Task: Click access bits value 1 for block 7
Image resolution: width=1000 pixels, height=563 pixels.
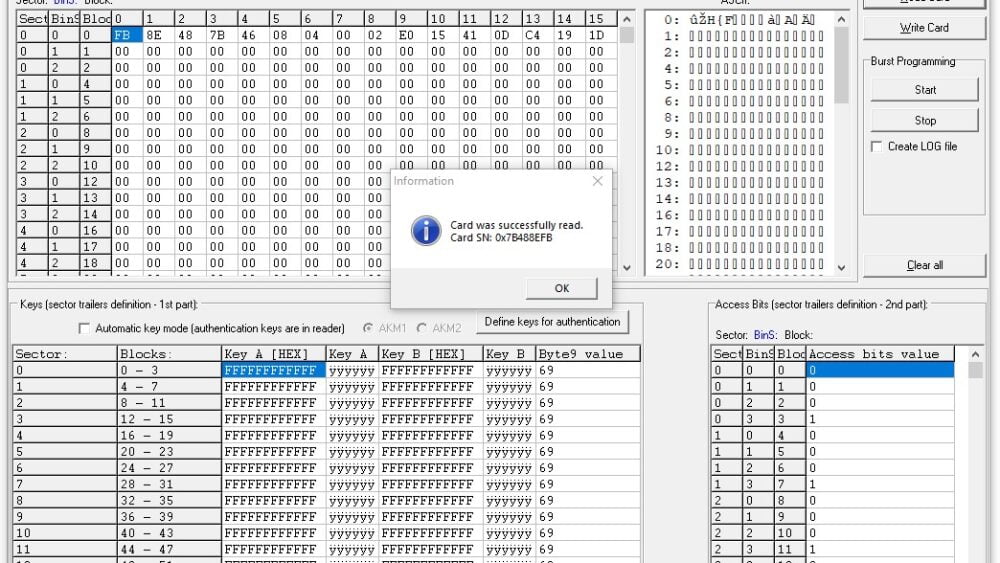Action: [880, 485]
